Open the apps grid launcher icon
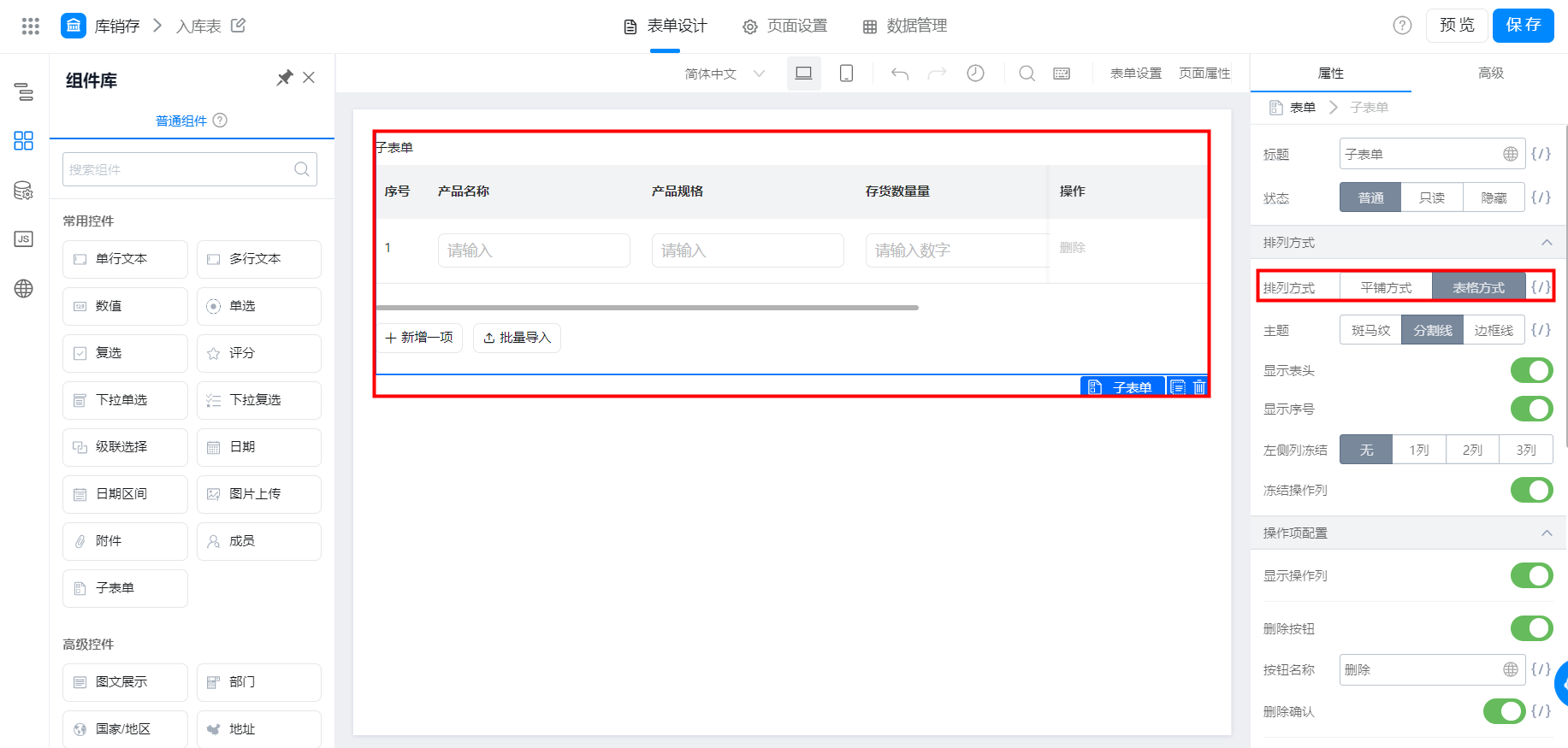 pos(31,26)
